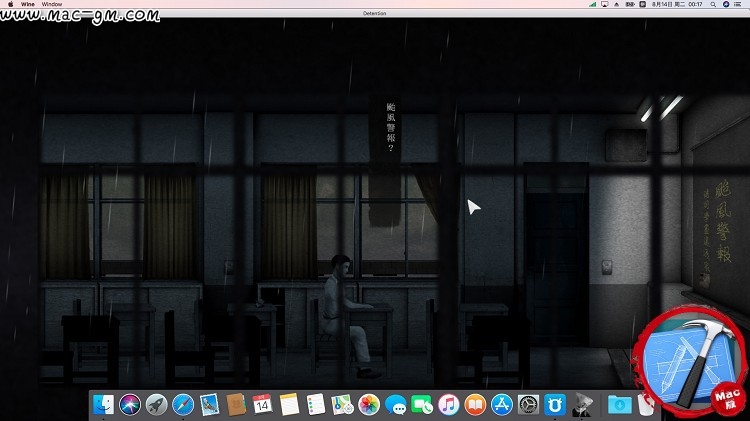Image resolution: width=750 pixels, height=421 pixels.
Task: Open the Reminders list icon
Action: click(x=316, y=405)
